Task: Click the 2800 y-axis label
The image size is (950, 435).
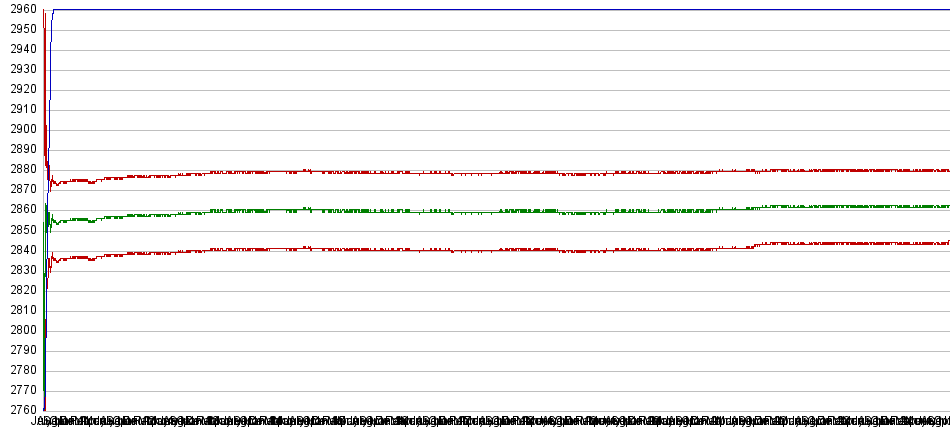Action: [x=20, y=330]
